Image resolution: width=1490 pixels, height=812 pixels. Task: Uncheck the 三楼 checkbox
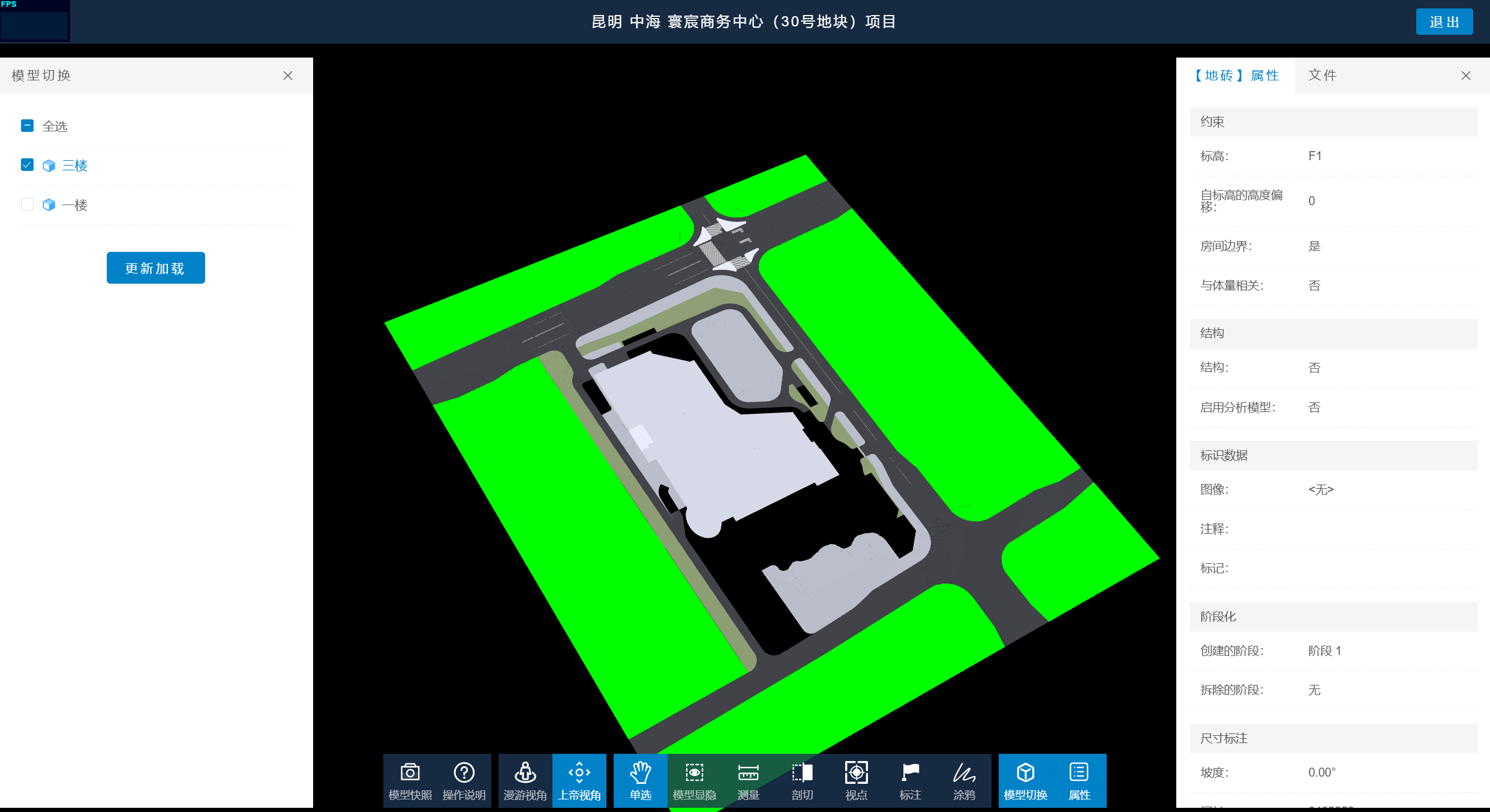tap(27, 164)
